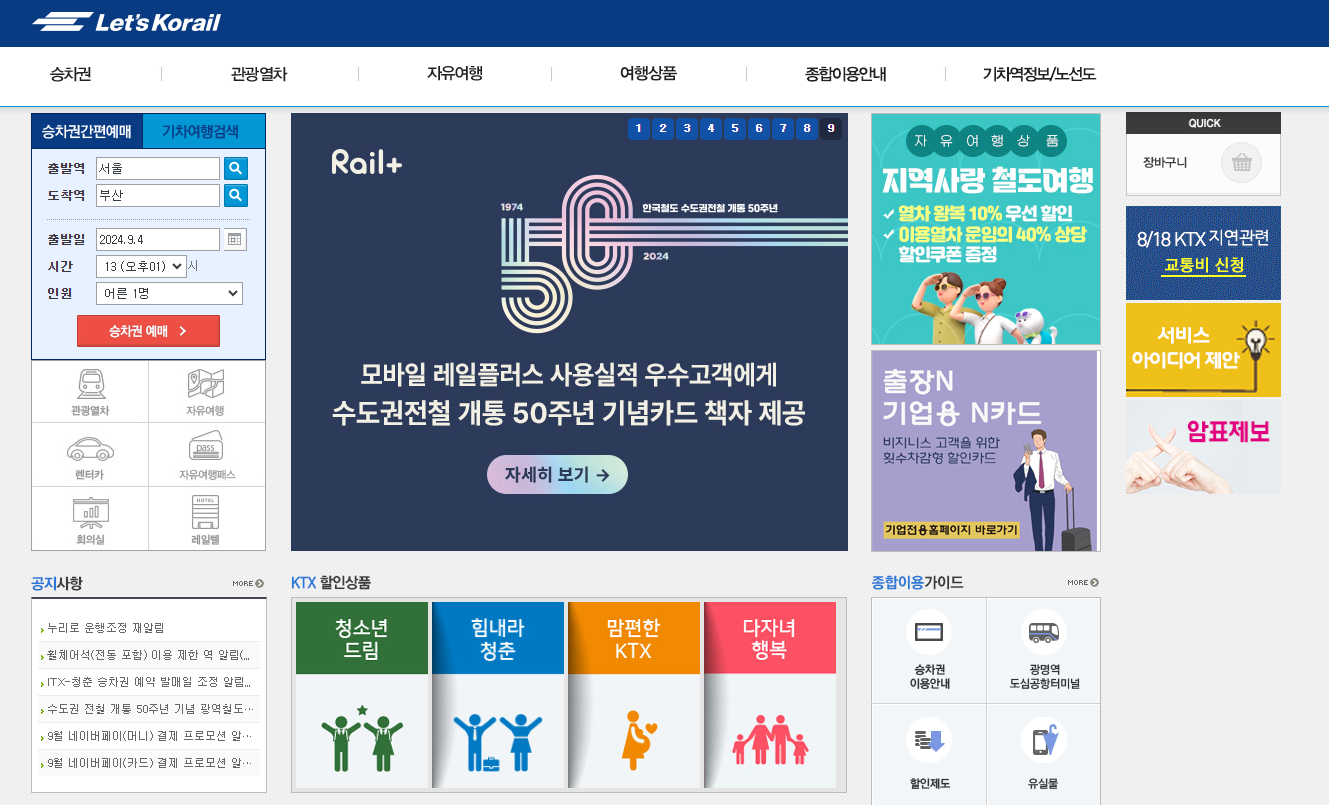Screen dimensions: 1329x805
Task: Go to banner slide 3
Action: 687,128
